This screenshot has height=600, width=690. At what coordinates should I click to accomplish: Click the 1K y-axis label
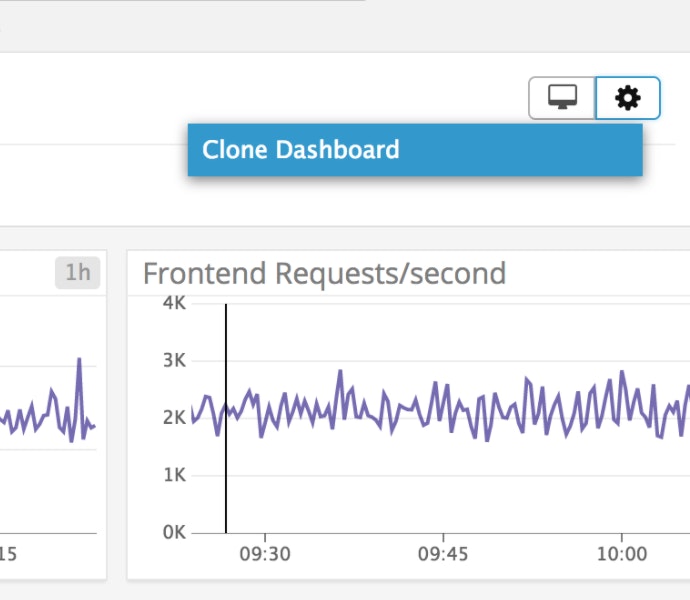[x=173, y=475]
